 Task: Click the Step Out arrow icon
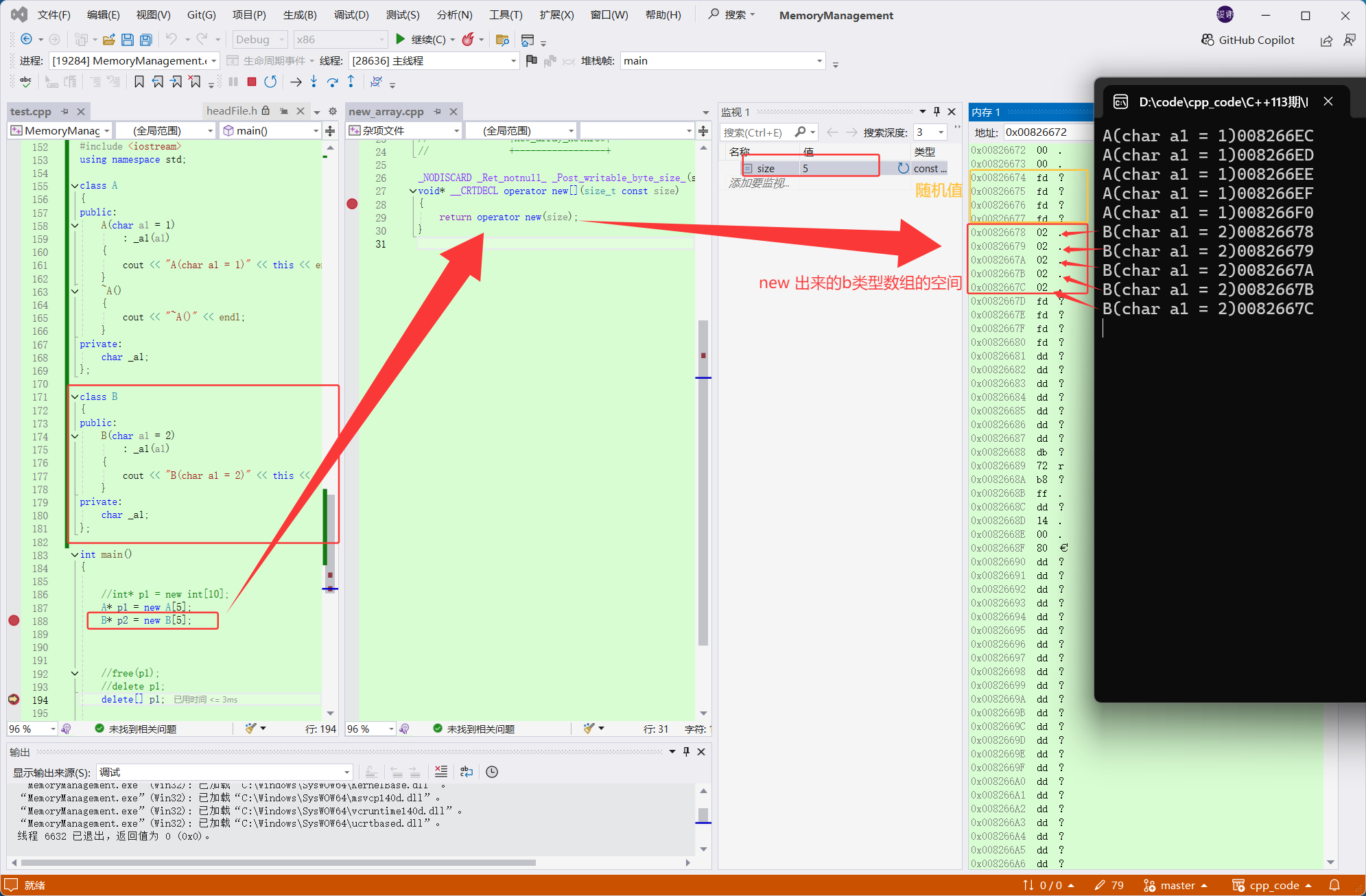[x=351, y=82]
